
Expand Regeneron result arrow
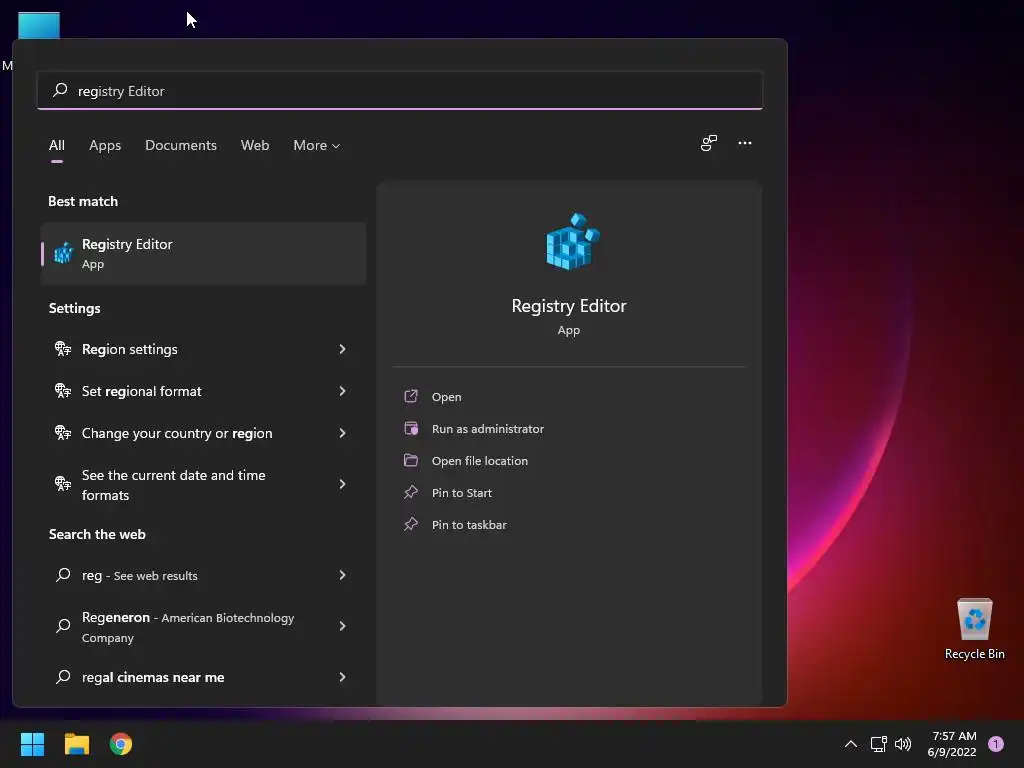click(x=342, y=626)
